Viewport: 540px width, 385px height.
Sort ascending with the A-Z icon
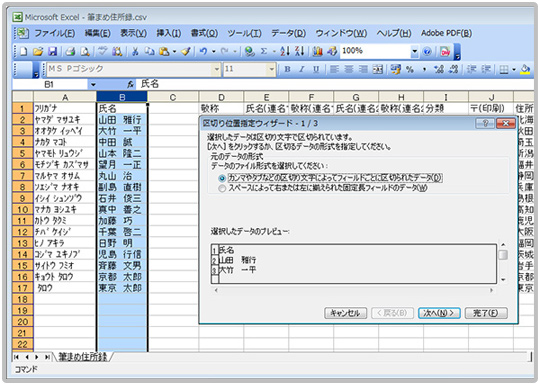[x=285, y=52]
